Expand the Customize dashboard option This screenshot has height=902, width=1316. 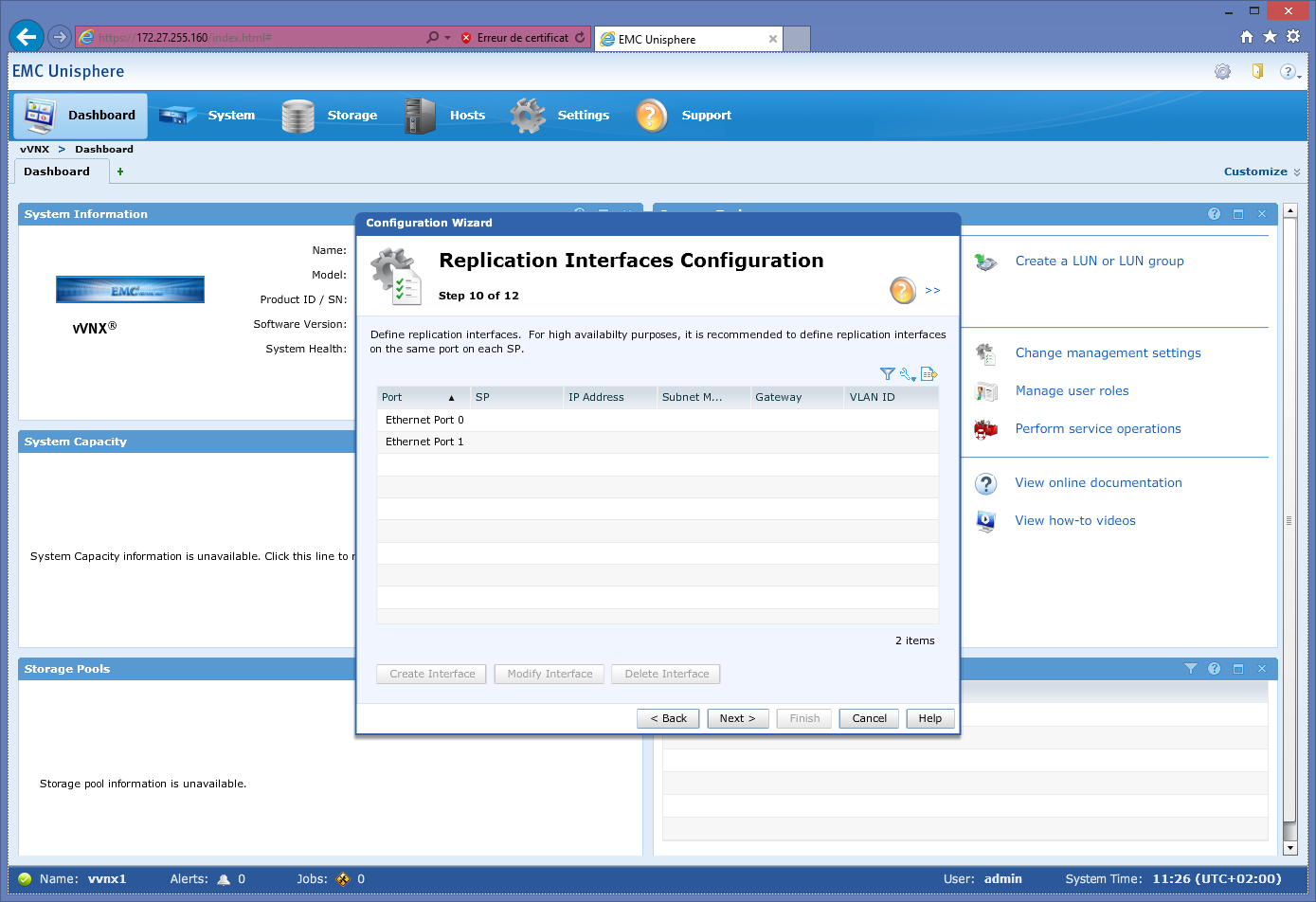click(x=1262, y=171)
